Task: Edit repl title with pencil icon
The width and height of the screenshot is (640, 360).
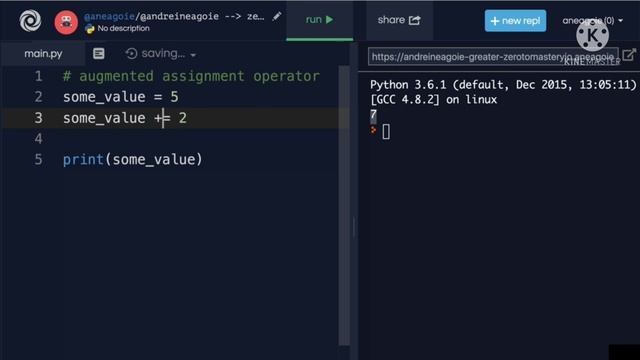Action: tap(277, 16)
